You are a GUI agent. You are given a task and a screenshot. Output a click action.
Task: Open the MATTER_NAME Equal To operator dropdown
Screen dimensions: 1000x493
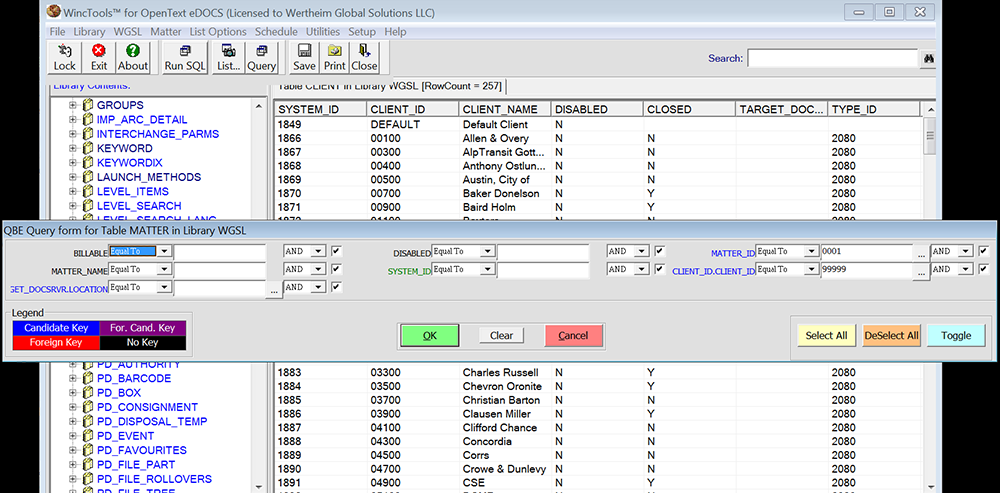[165, 269]
